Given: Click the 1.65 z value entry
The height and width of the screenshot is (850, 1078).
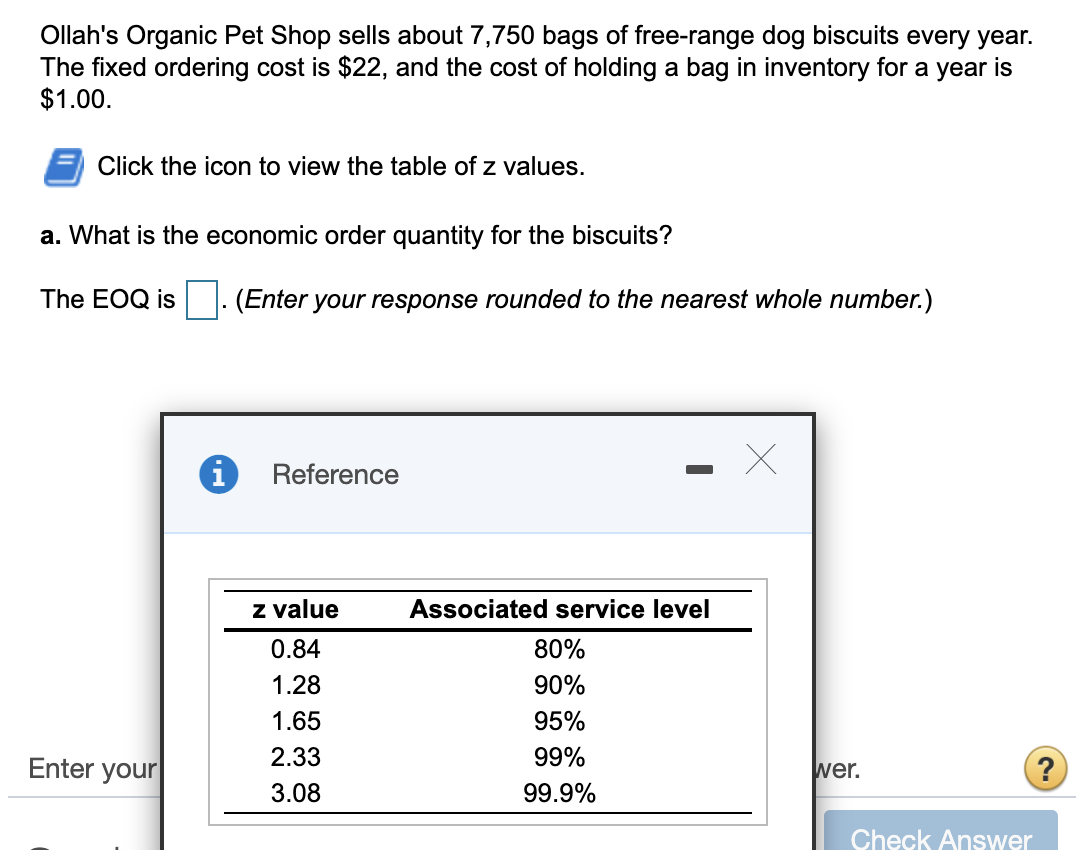Looking at the screenshot, I should click(297, 721).
